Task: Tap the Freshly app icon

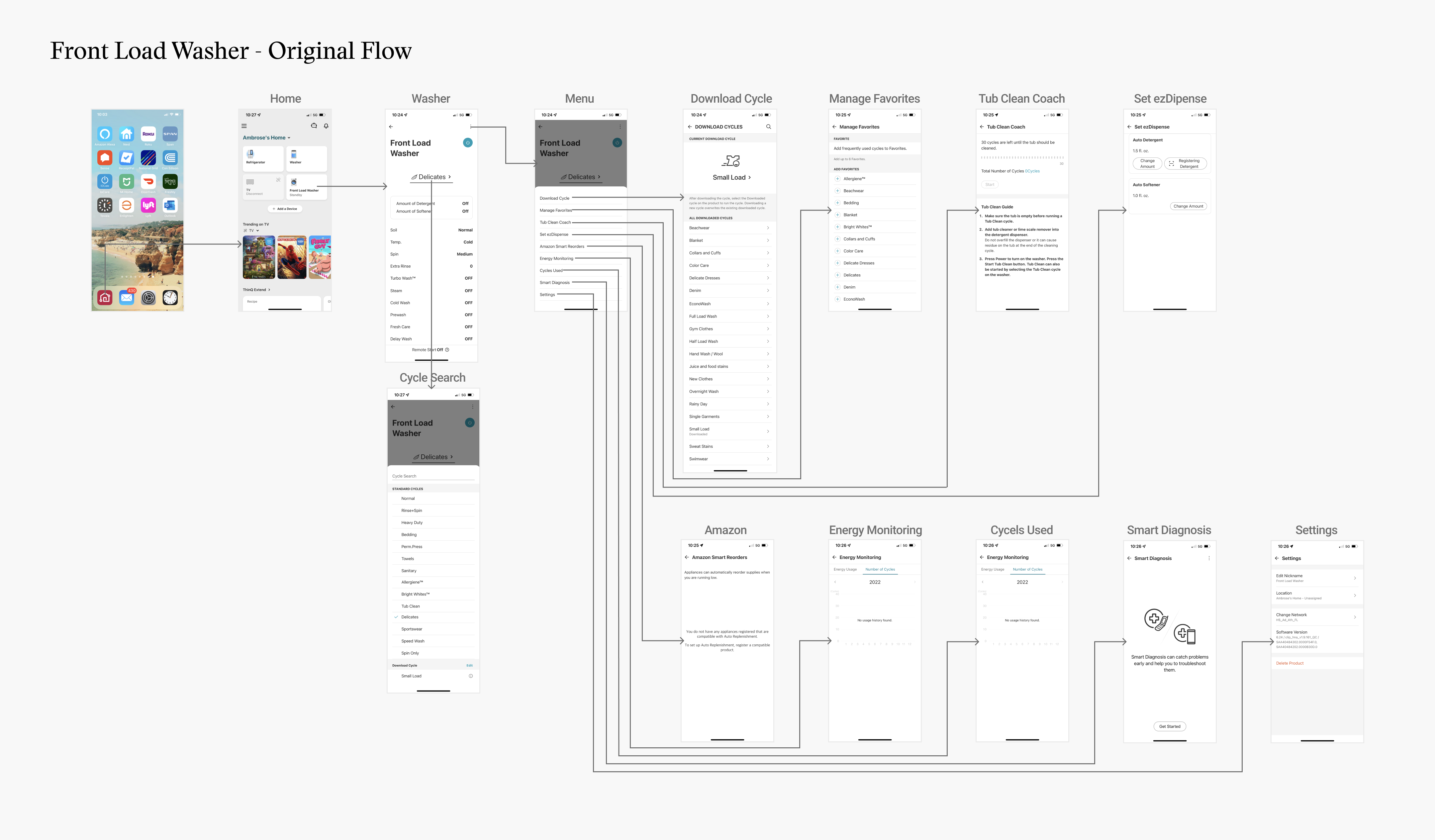Action: click(170, 182)
